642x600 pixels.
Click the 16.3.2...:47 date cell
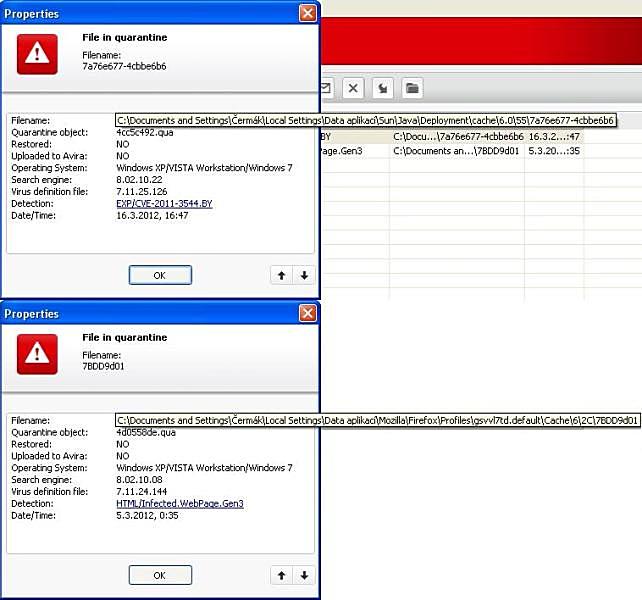[x=554, y=136]
